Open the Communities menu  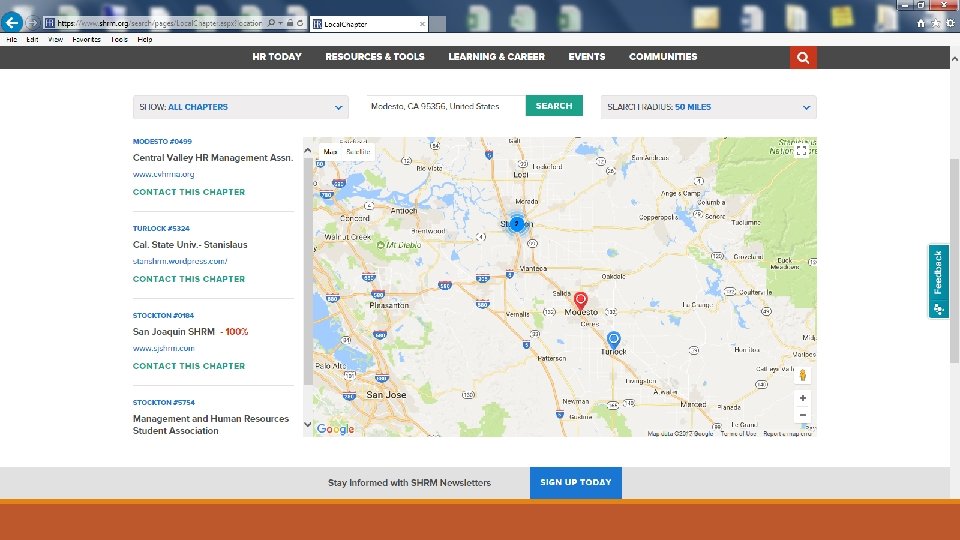(x=663, y=56)
